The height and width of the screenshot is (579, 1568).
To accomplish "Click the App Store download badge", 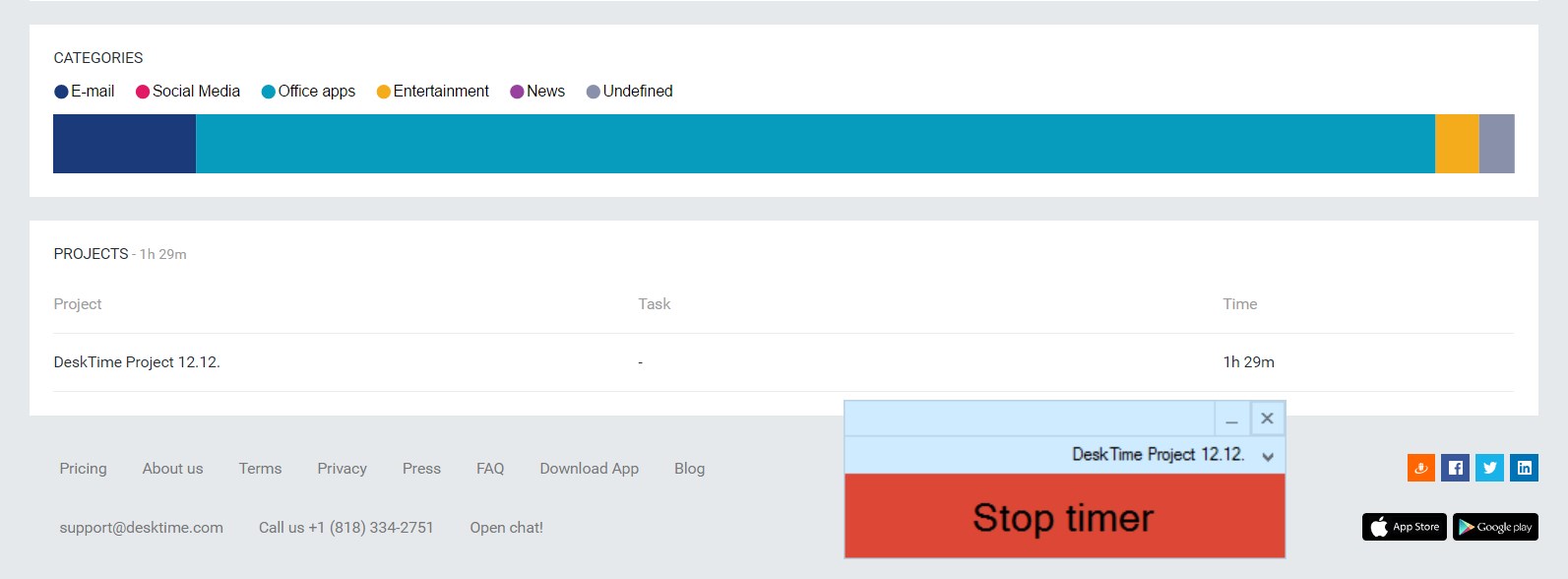I will 1405,527.
